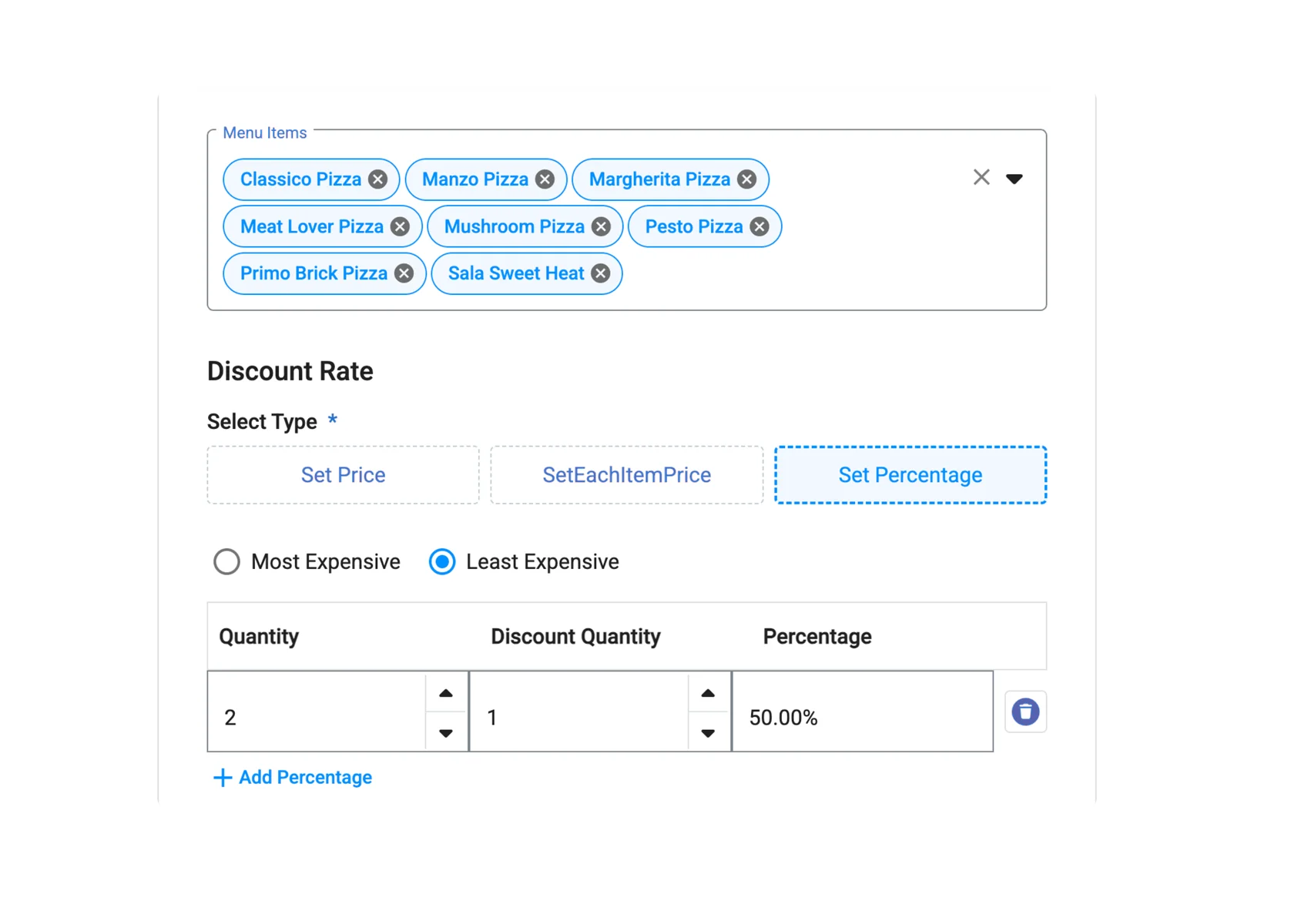The height and width of the screenshot is (924, 1291).
Task: Choose the SetEachItemPrice type
Action: click(x=626, y=475)
